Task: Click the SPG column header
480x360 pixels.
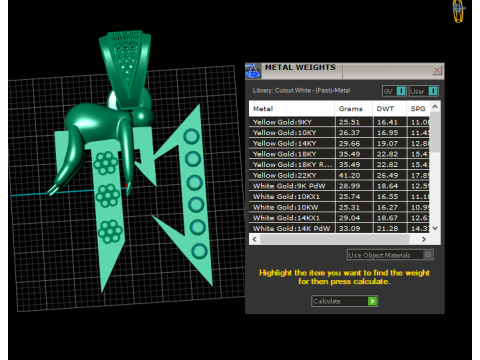Action: point(418,109)
